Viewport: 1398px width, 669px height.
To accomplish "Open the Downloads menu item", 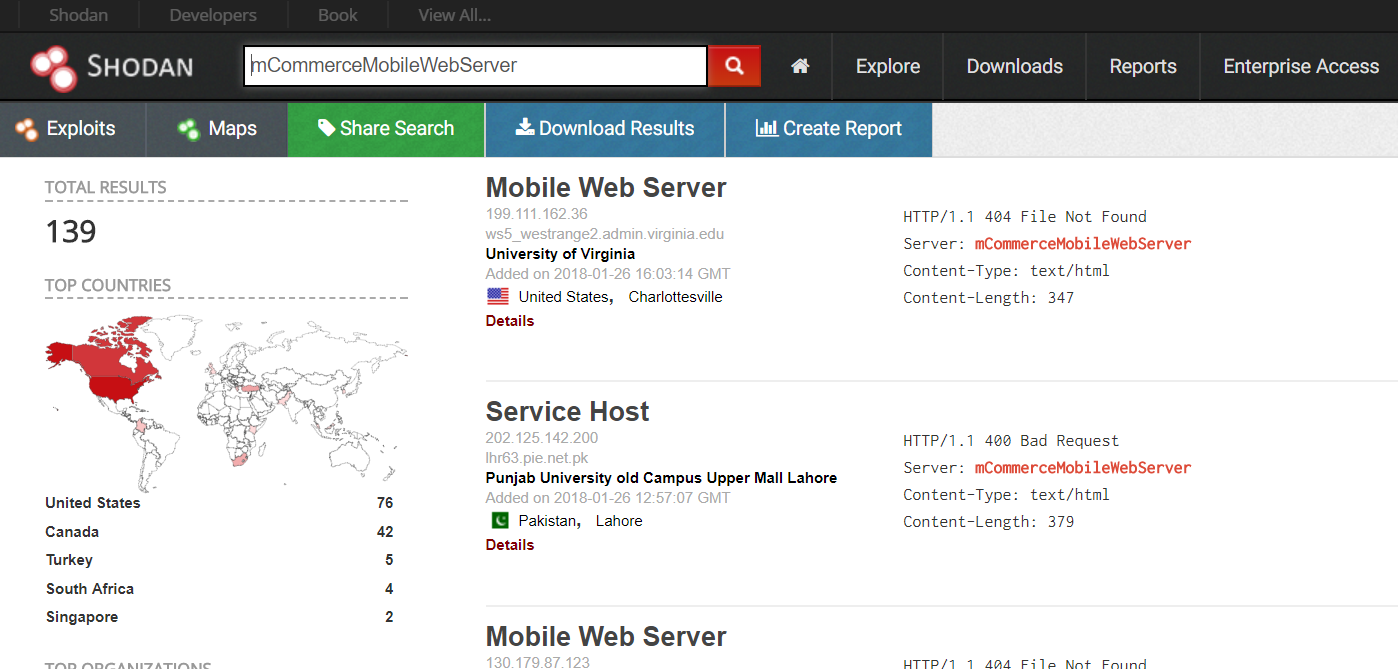I will (1014, 66).
